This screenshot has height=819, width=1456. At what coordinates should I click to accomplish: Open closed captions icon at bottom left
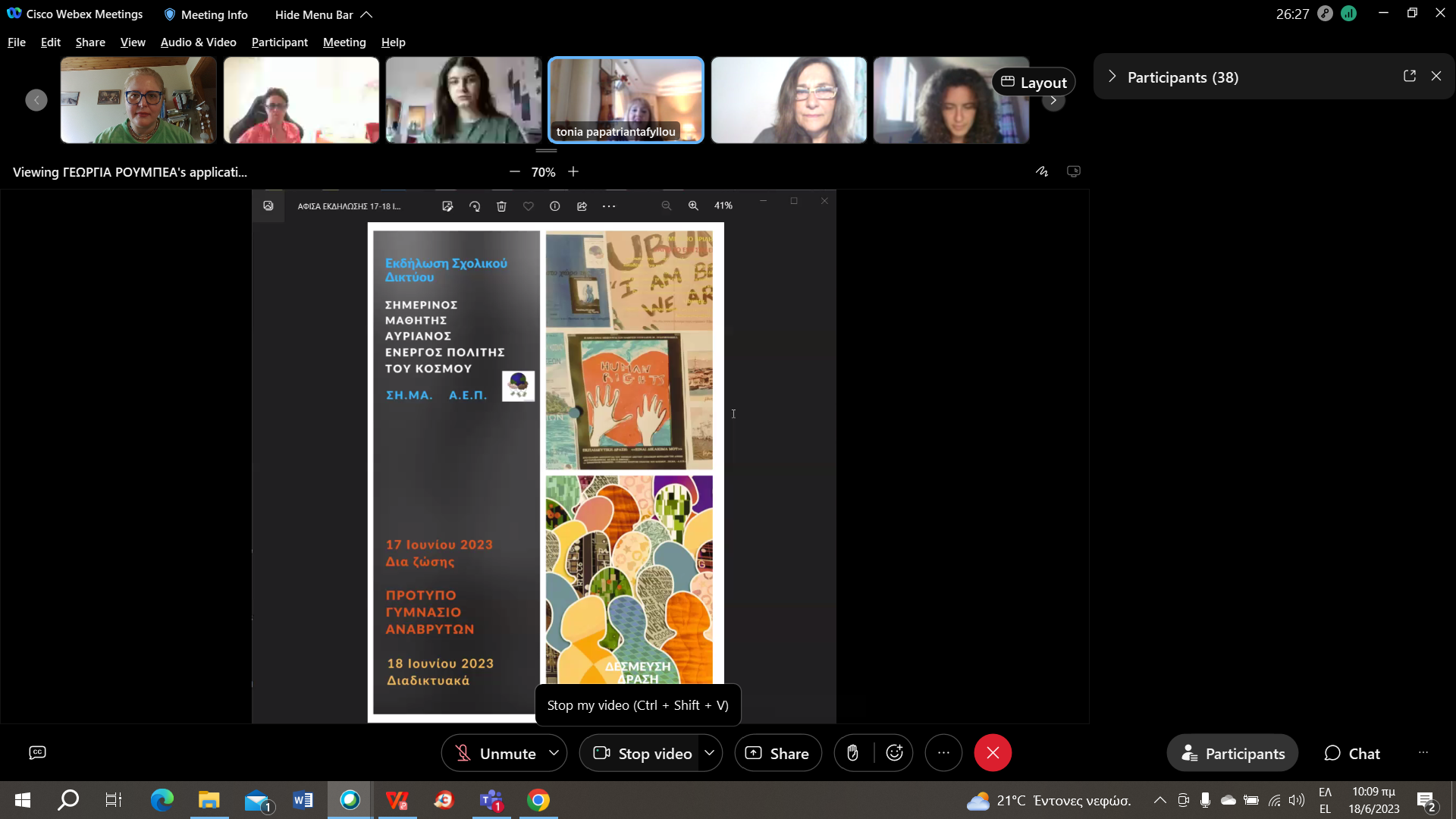click(x=37, y=752)
